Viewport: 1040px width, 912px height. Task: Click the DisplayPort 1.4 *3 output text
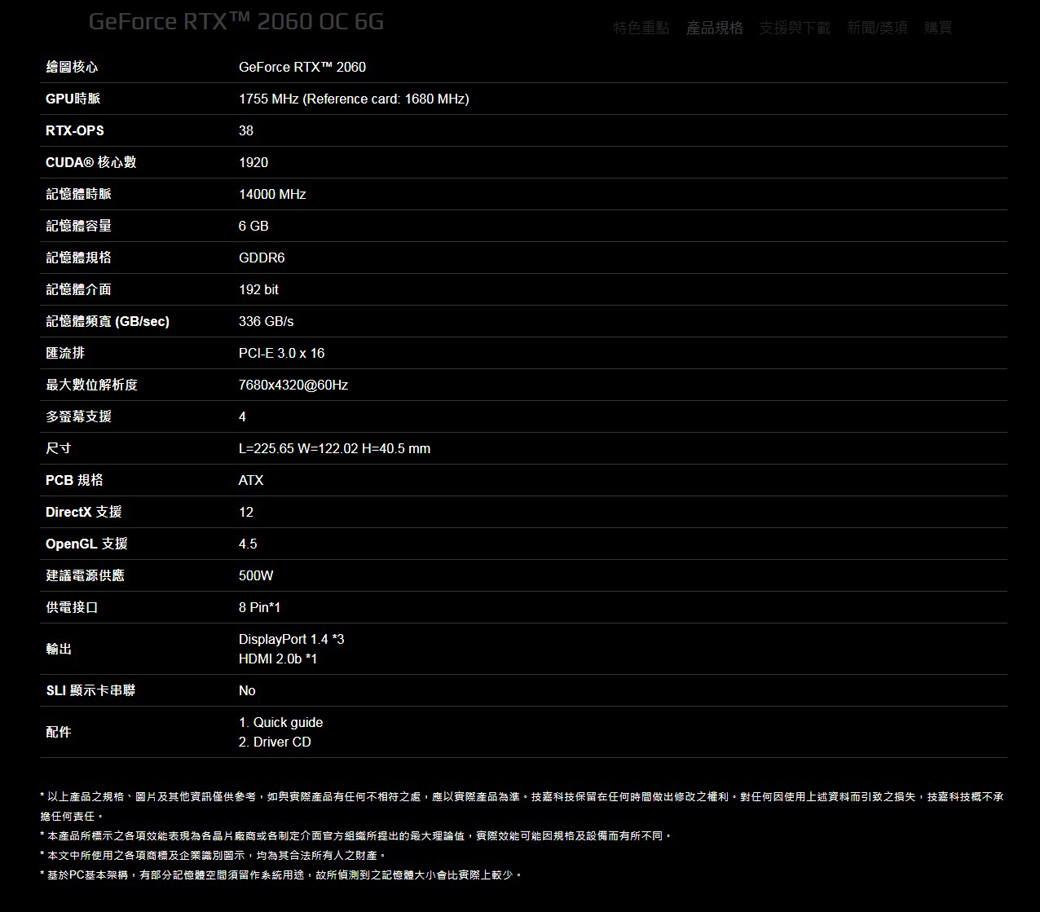point(291,639)
